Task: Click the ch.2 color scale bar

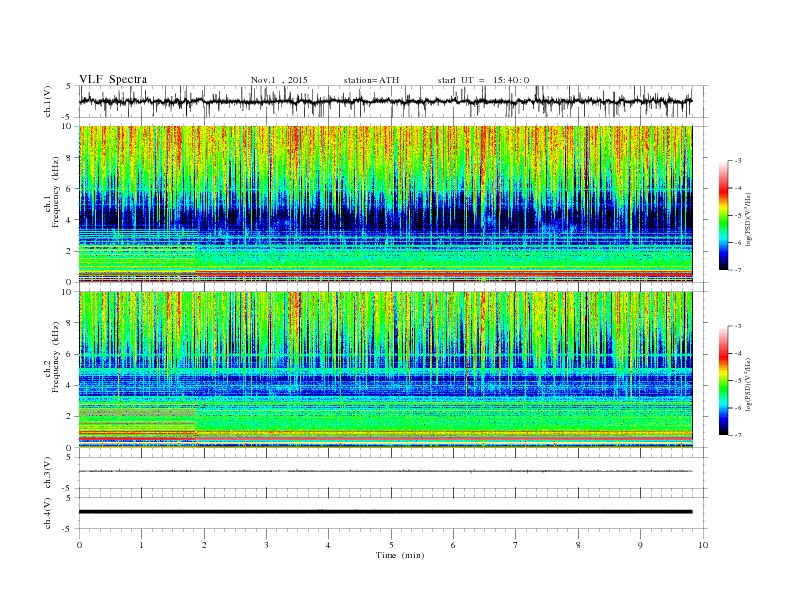Action: (724, 381)
